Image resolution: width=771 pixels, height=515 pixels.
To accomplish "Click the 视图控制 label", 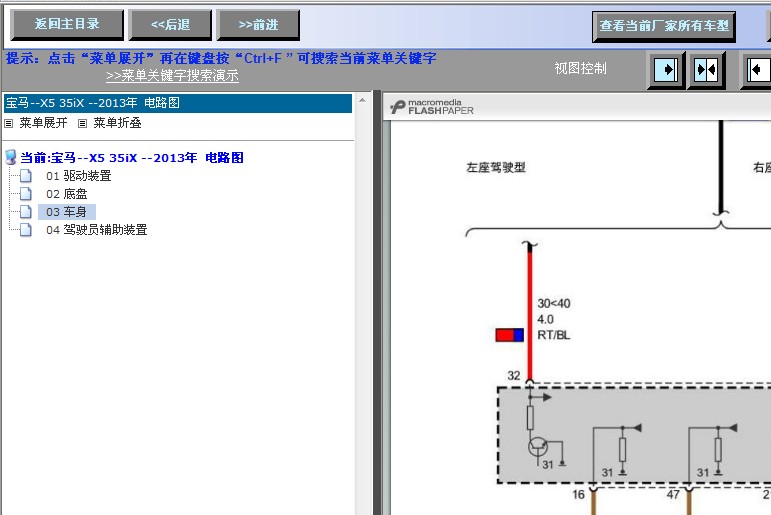I will coord(580,68).
